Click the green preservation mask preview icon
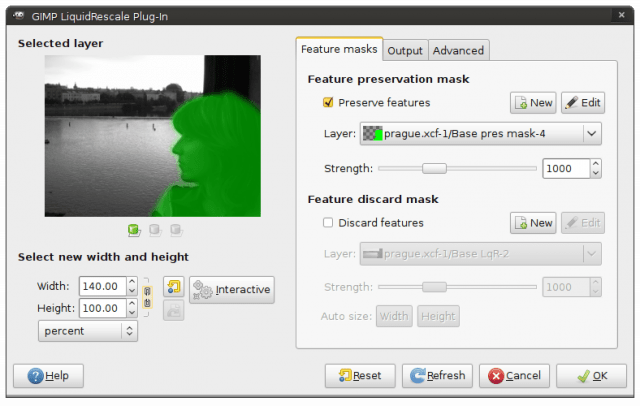Viewport: 640px width, 406px height. click(x=134, y=230)
